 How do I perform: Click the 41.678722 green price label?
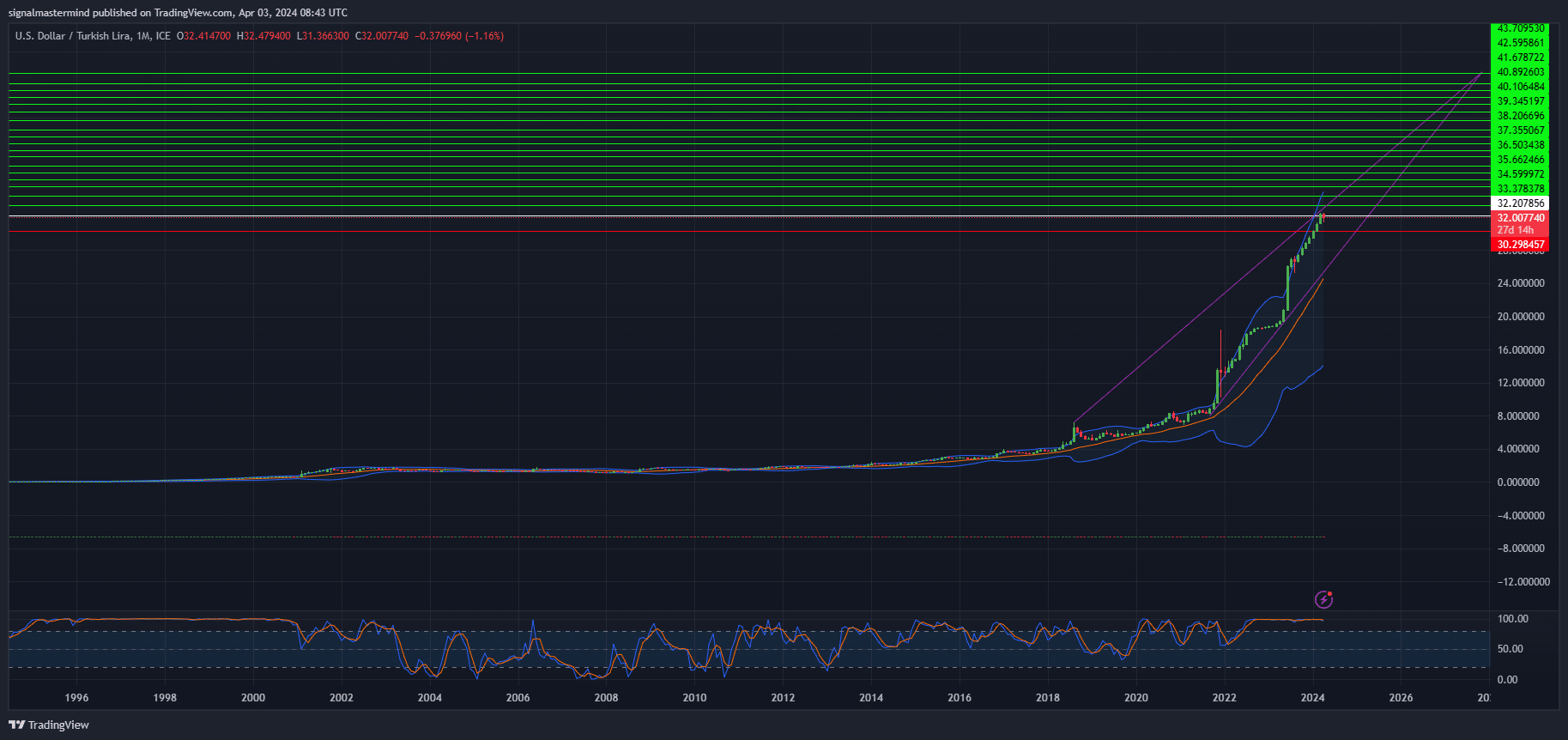(x=1521, y=58)
